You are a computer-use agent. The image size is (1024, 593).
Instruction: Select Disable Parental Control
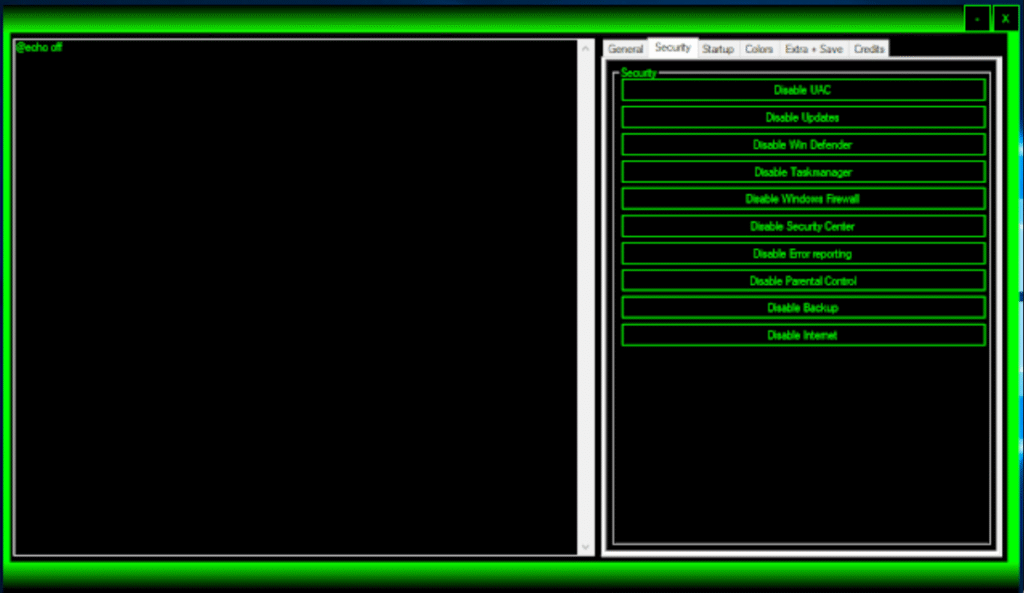(x=803, y=280)
